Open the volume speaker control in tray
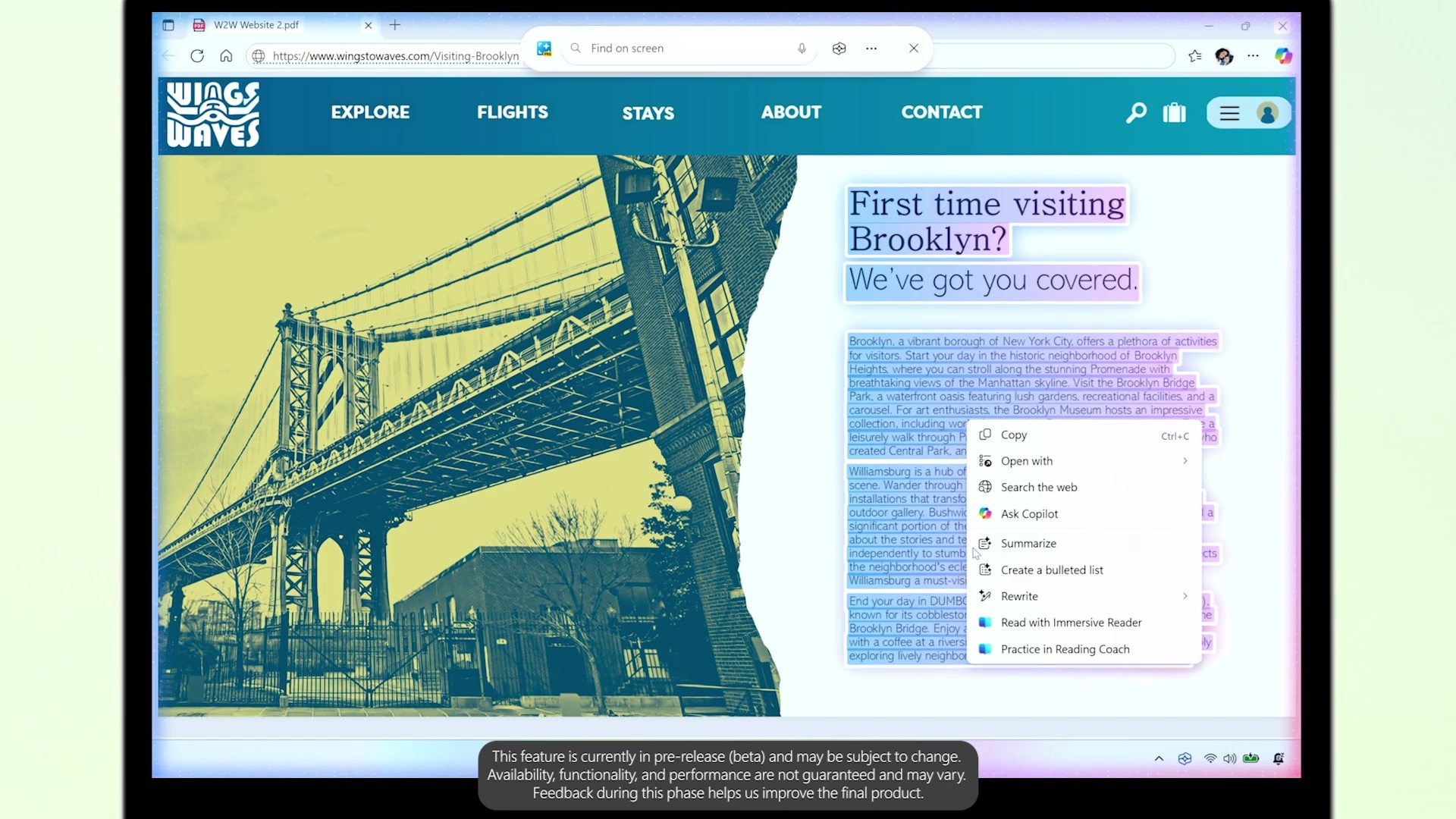 click(x=1230, y=758)
